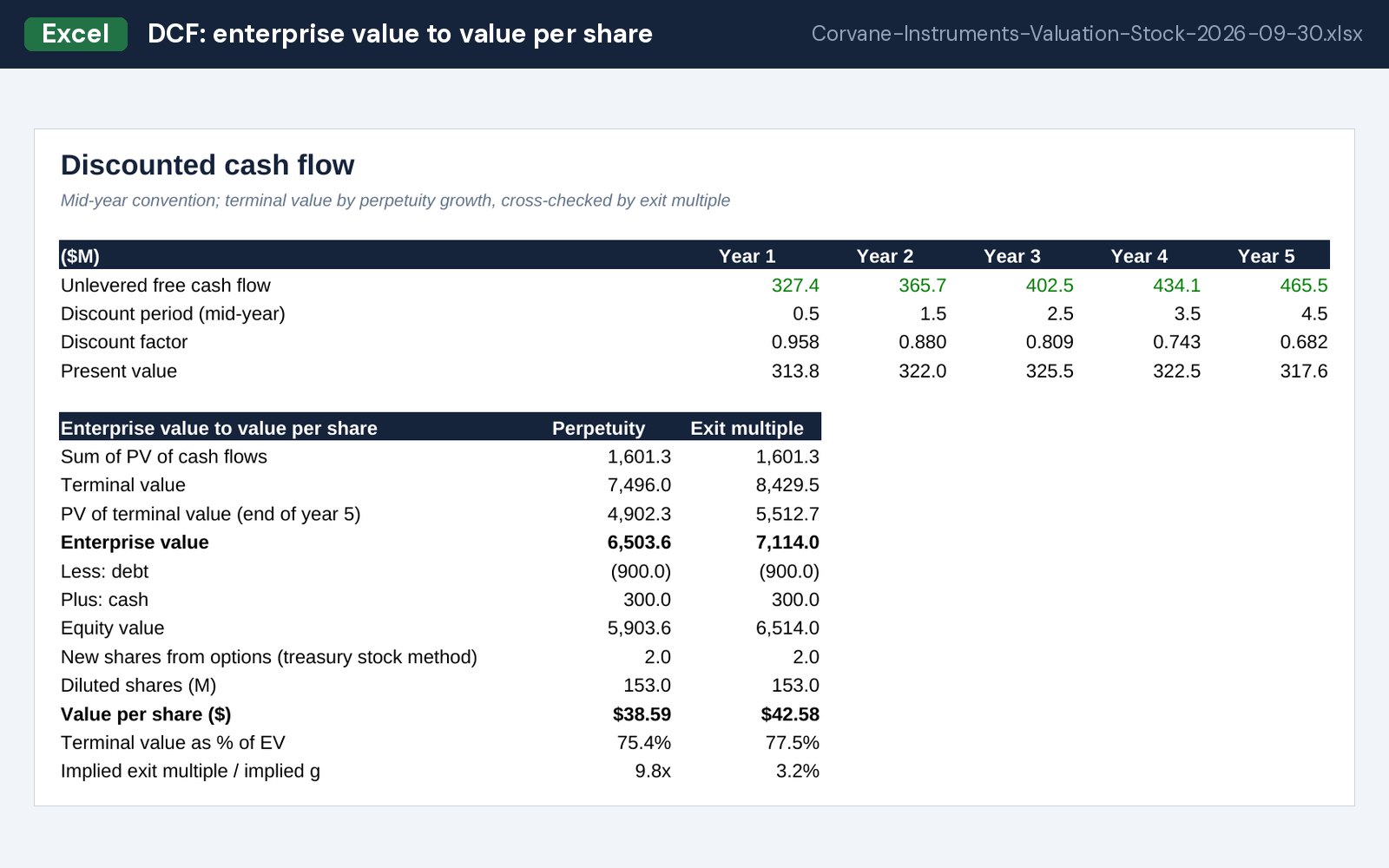Select Year 1 unlevered free cash flow 327.4

(x=795, y=286)
